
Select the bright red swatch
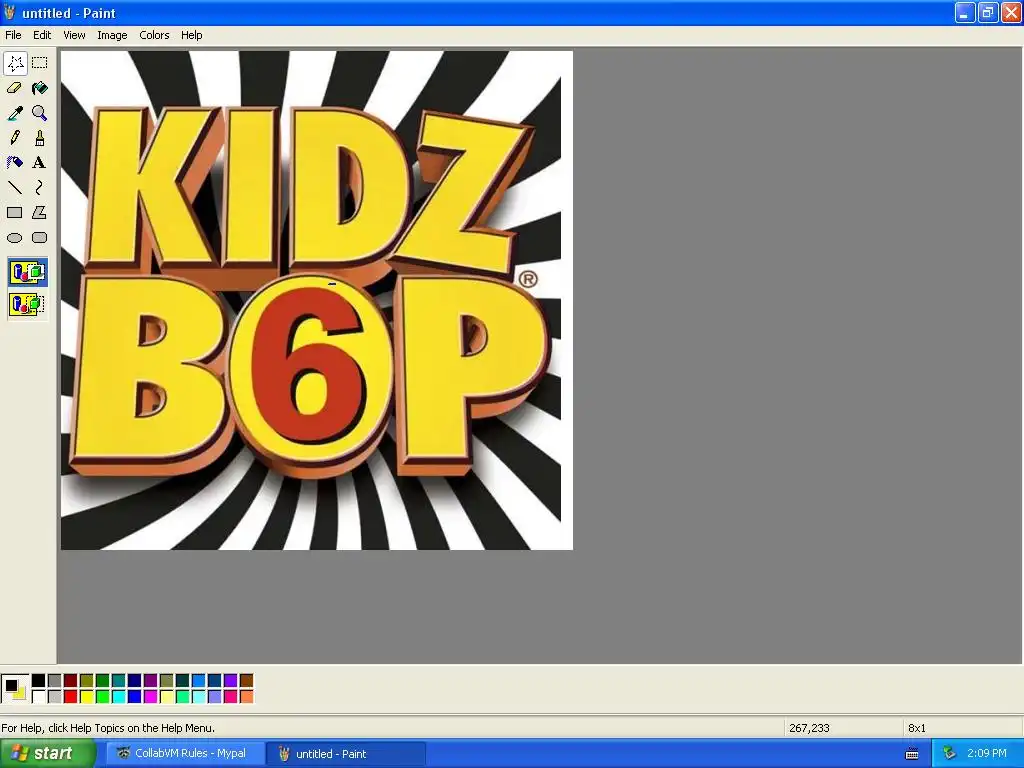(71, 697)
